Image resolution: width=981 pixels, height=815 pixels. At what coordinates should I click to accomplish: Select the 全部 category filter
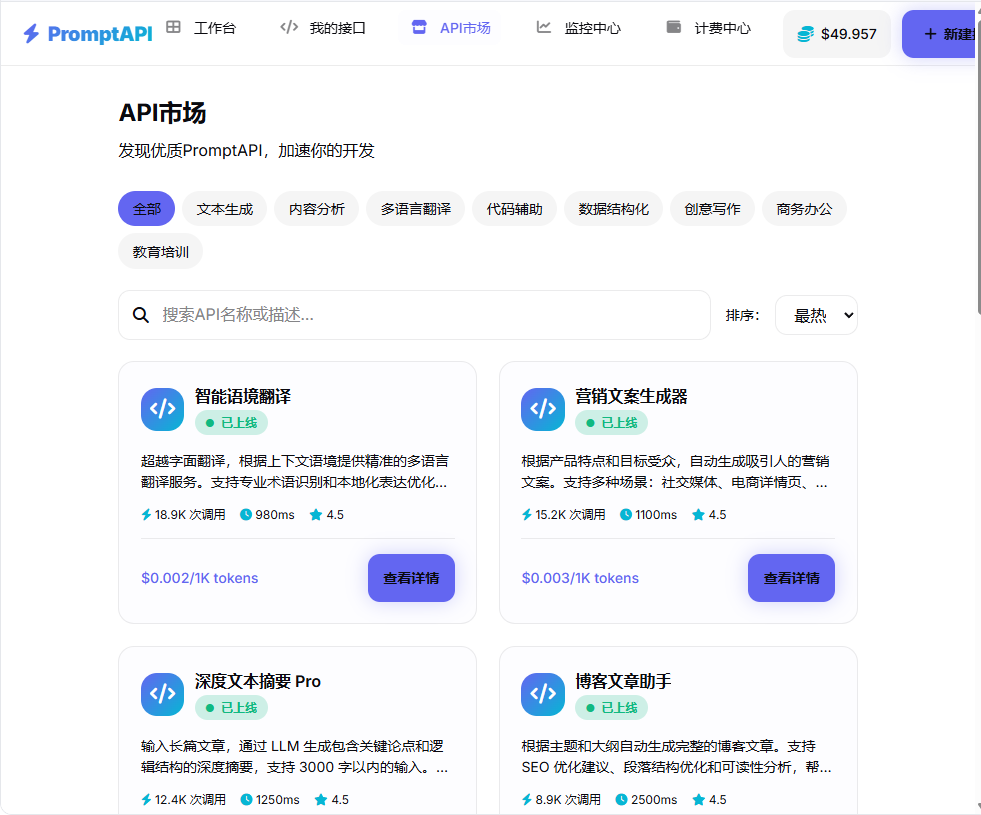click(146, 209)
